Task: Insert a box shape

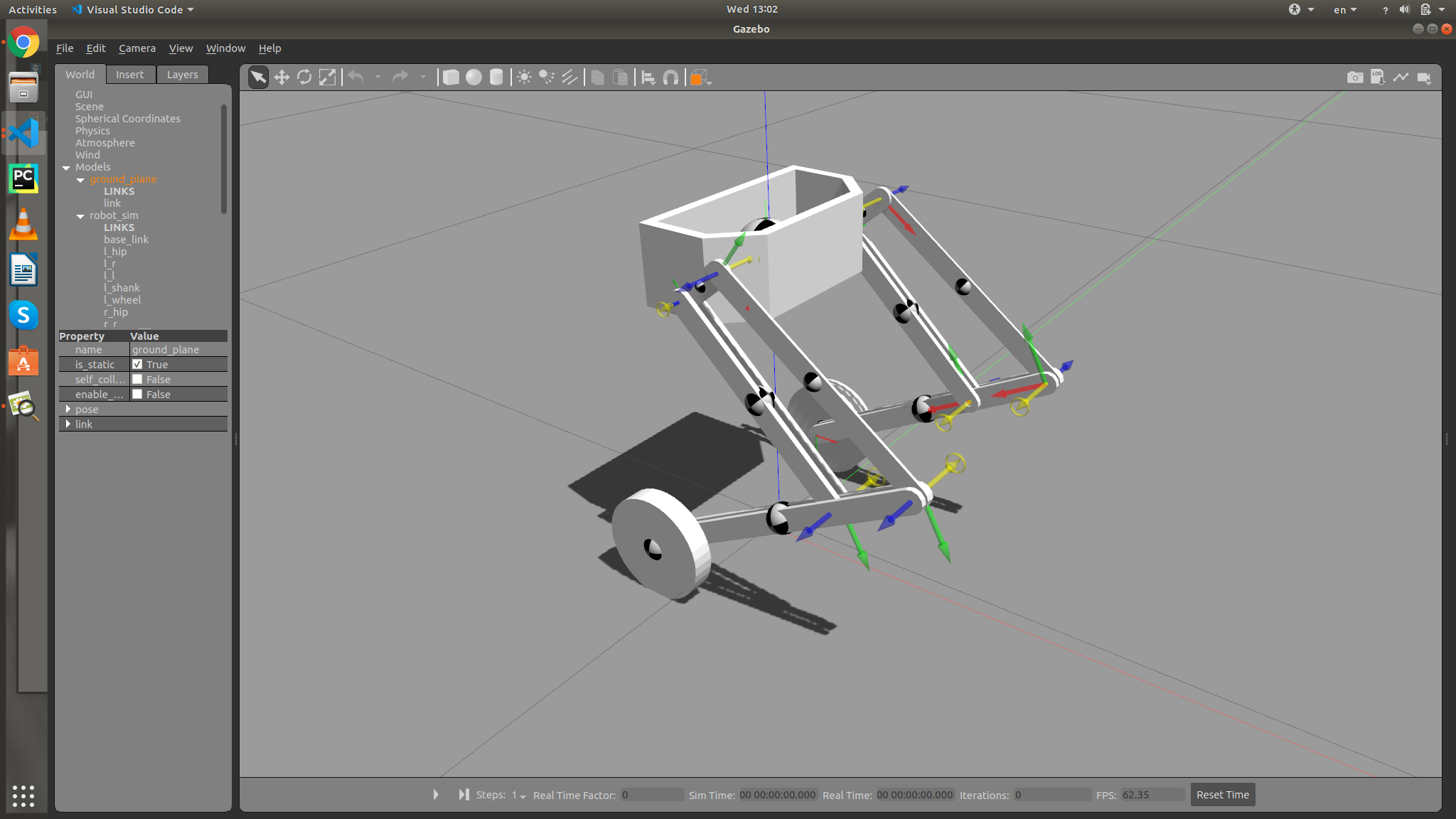Action: (451, 77)
